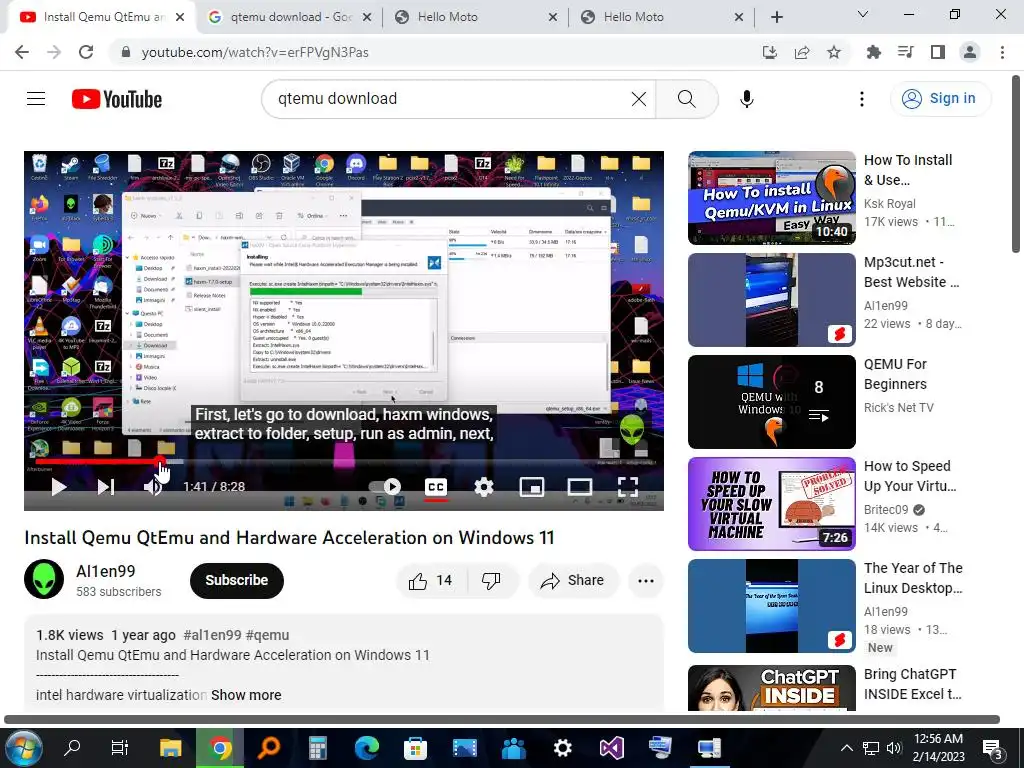
Task: Go back in browser history
Action: tap(22, 52)
